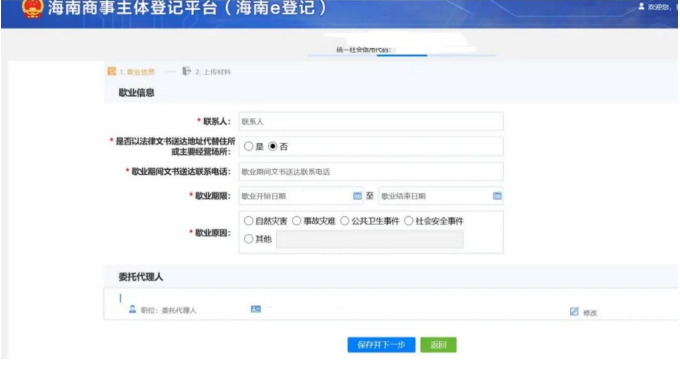Click the 歇业信息 section heading
This screenshot has width=680, height=381.
click(x=137, y=93)
